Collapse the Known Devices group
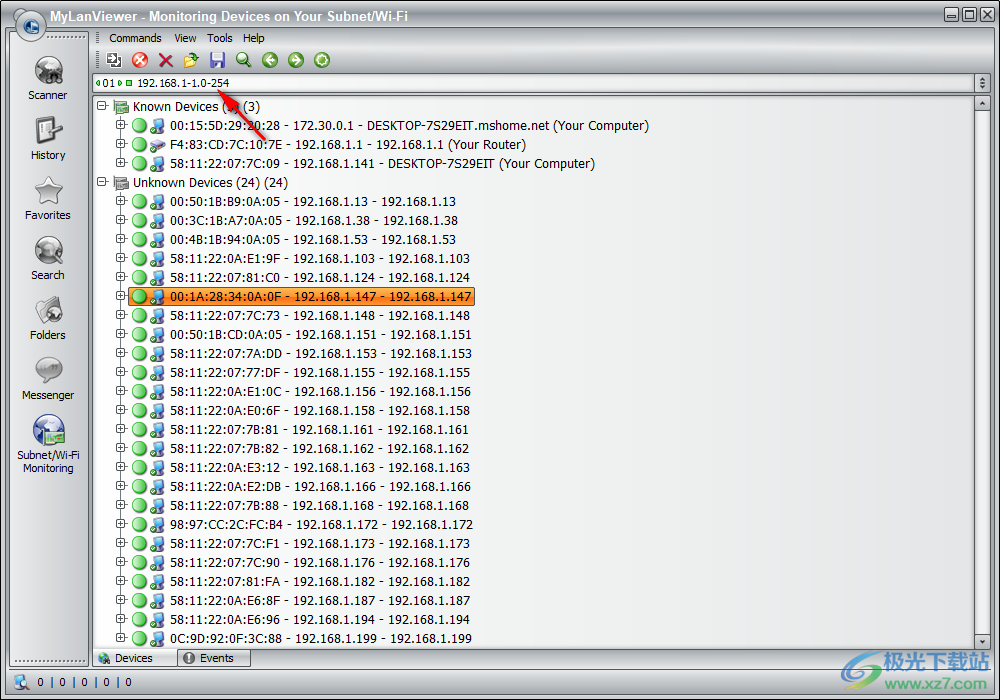 pyautogui.click(x=102, y=106)
